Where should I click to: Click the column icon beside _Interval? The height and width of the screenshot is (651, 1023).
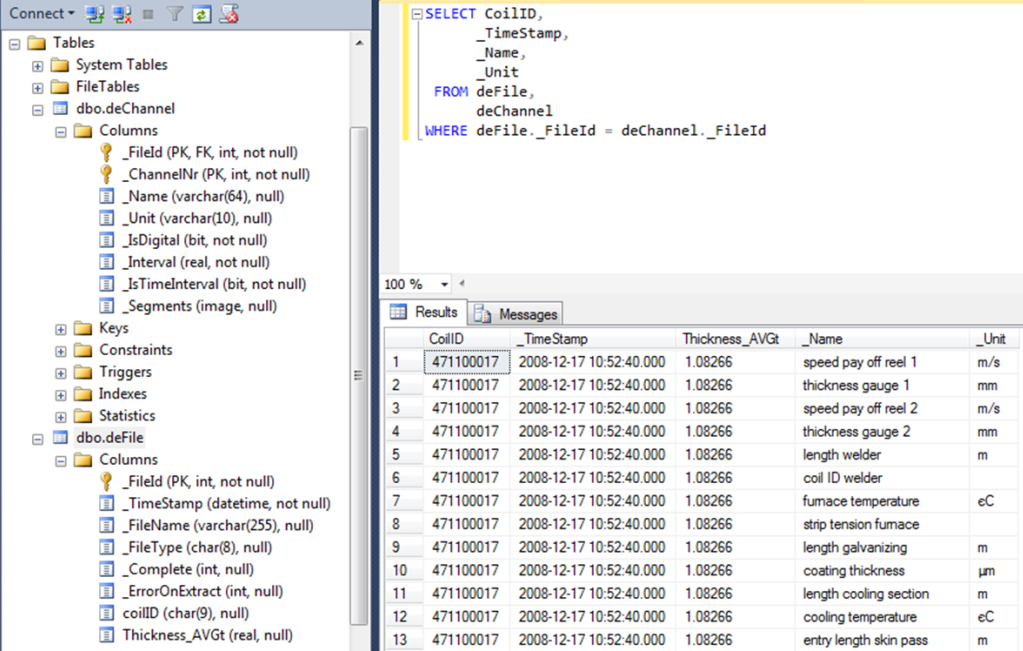[x=106, y=262]
